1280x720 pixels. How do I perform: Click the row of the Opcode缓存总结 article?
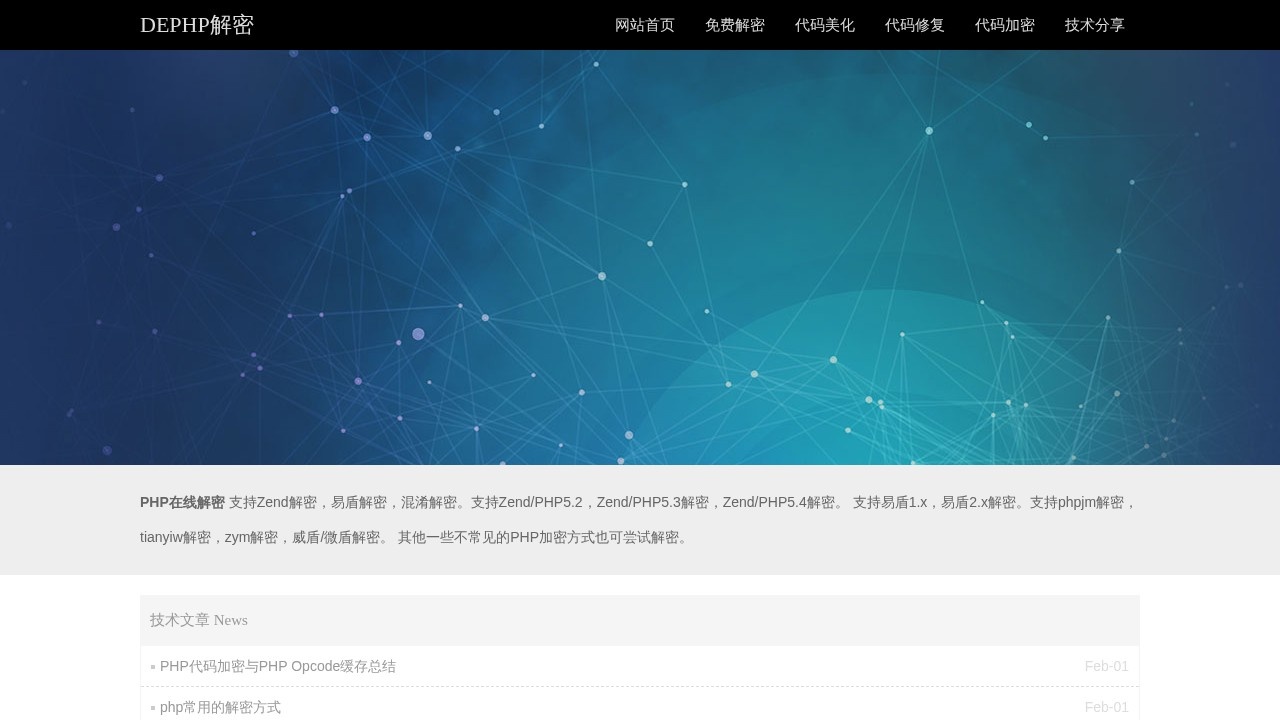[640, 666]
